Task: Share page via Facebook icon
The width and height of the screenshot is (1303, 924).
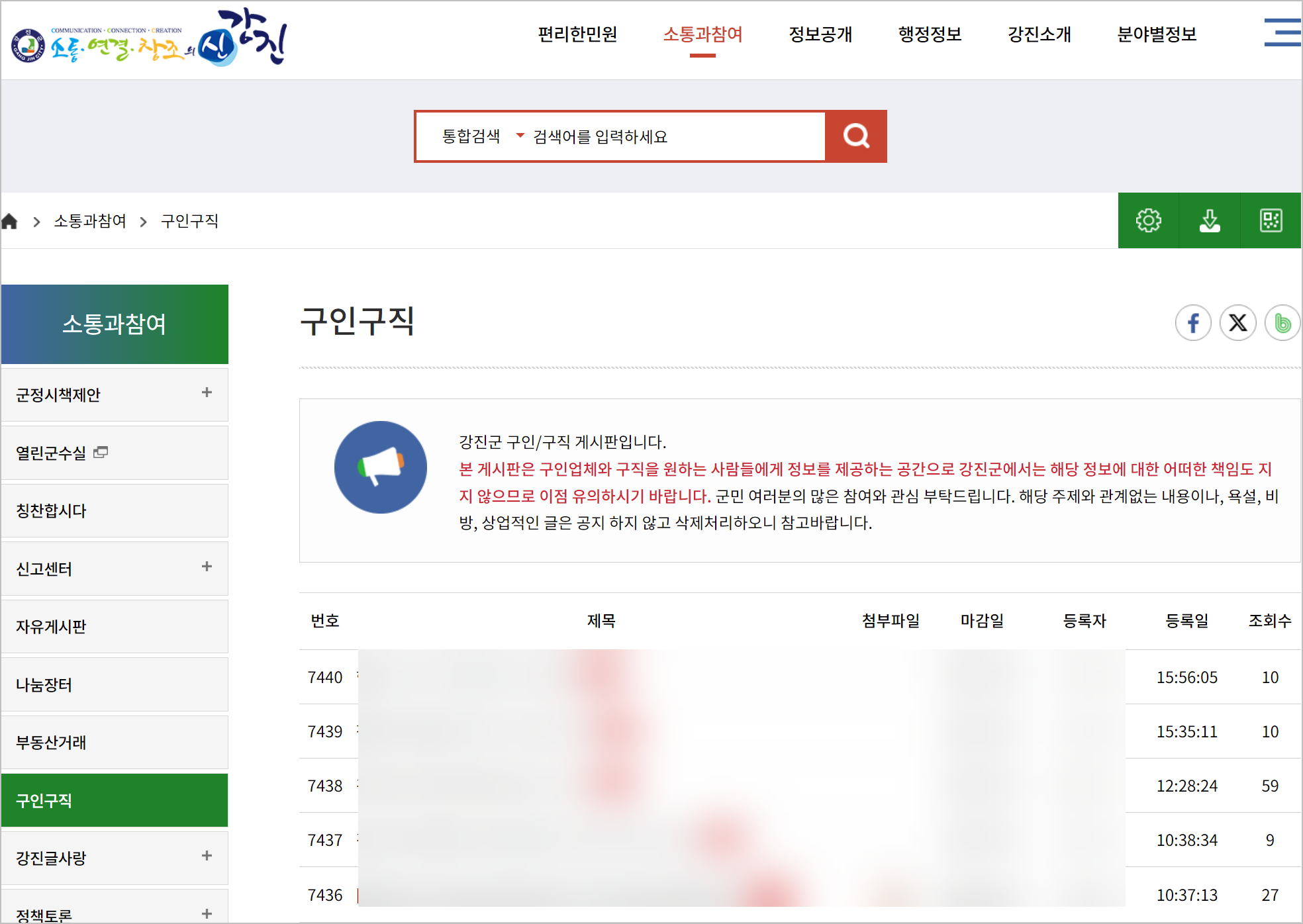Action: tap(1193, 323)
